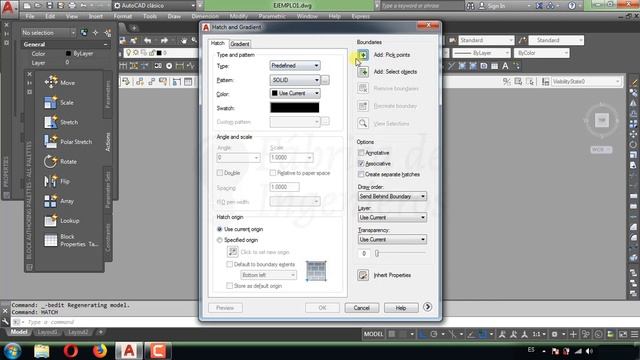
Task: Click the pattern browse ellipsis button
Action: [325, 80]
